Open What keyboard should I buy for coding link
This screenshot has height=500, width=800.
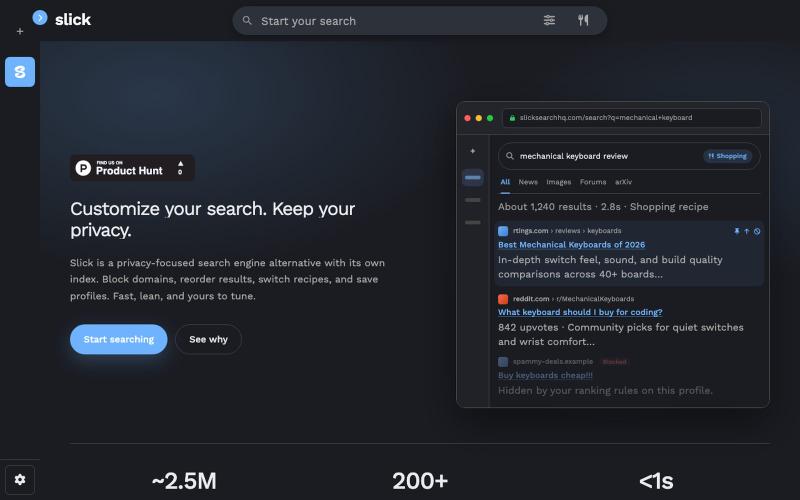tap(580, 312)
